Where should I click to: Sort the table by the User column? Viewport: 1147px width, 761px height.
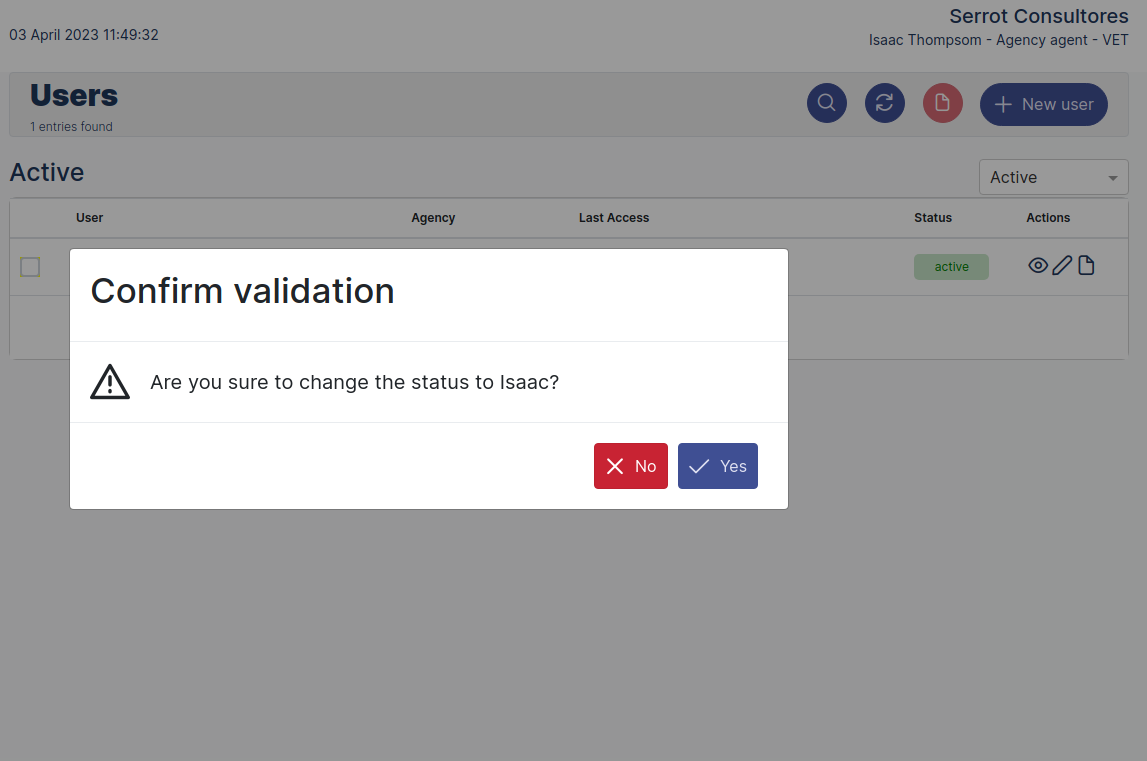point(89,217)
